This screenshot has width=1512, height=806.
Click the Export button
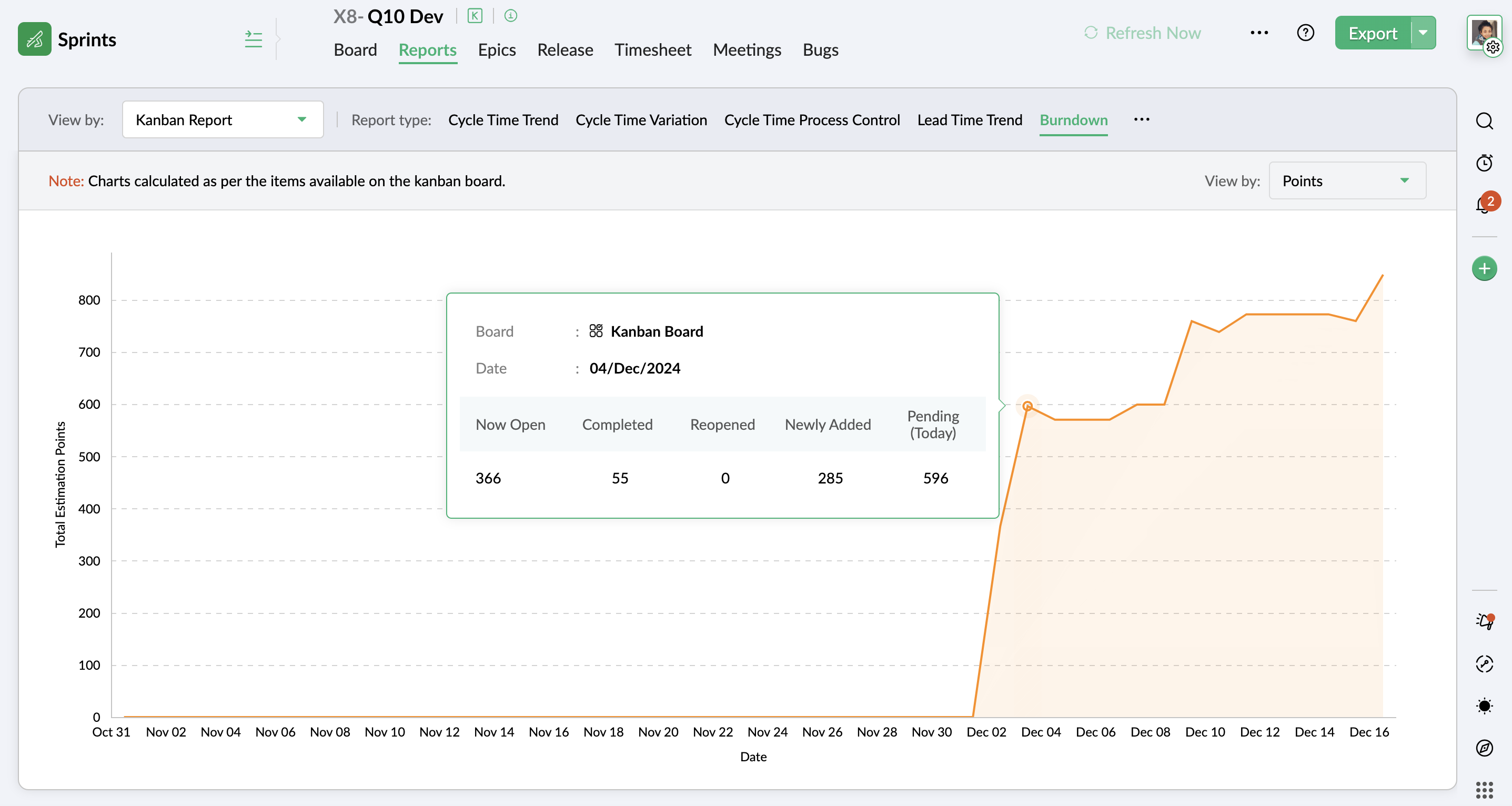[x=1372, y=33]
